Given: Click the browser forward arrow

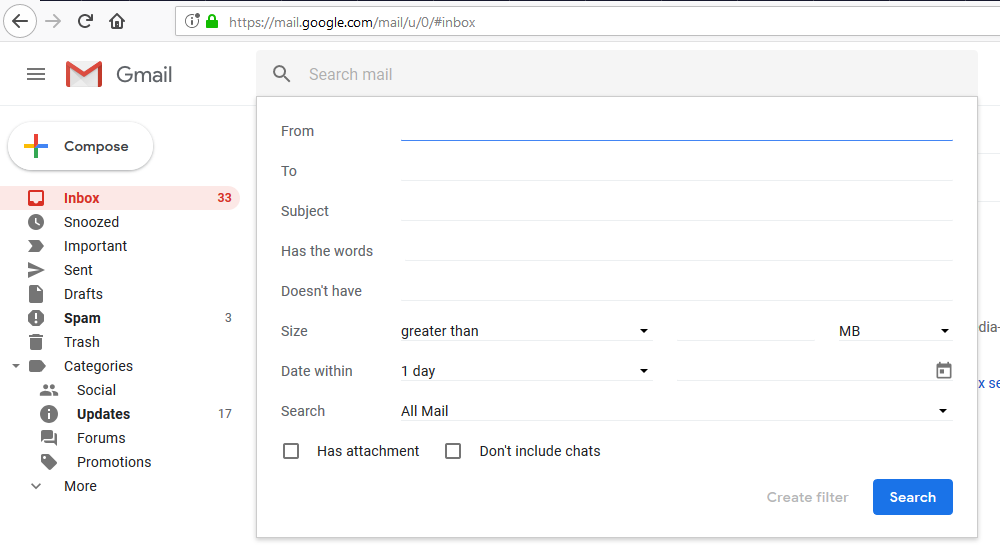Looking at the screenshot, I should click(53, 21).
